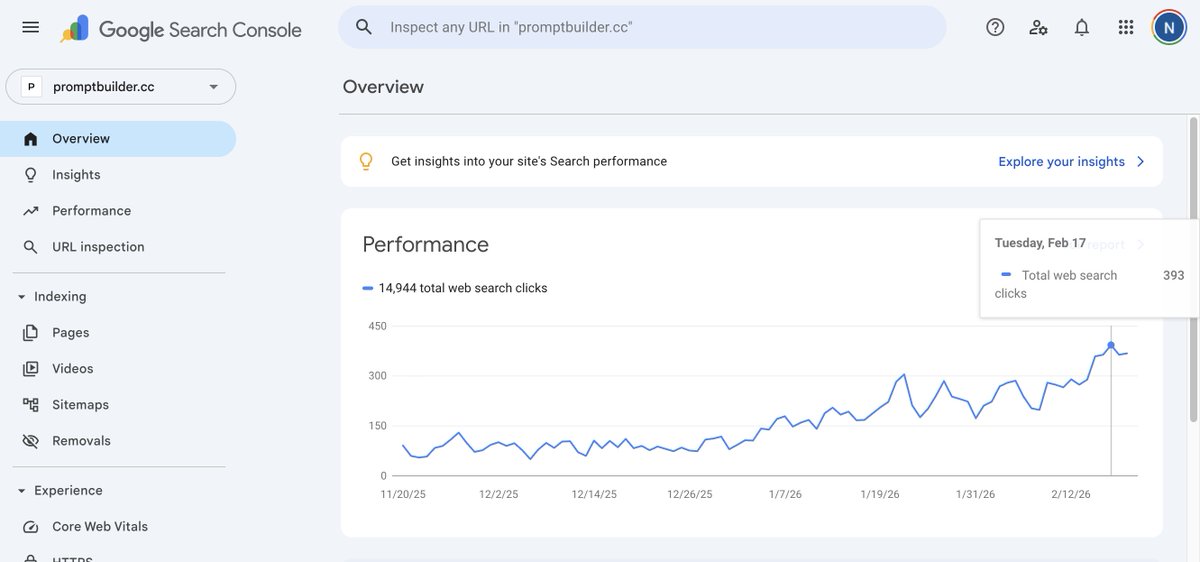Open Performance in sidebar

pyautogui.click(x=118, y=211)
